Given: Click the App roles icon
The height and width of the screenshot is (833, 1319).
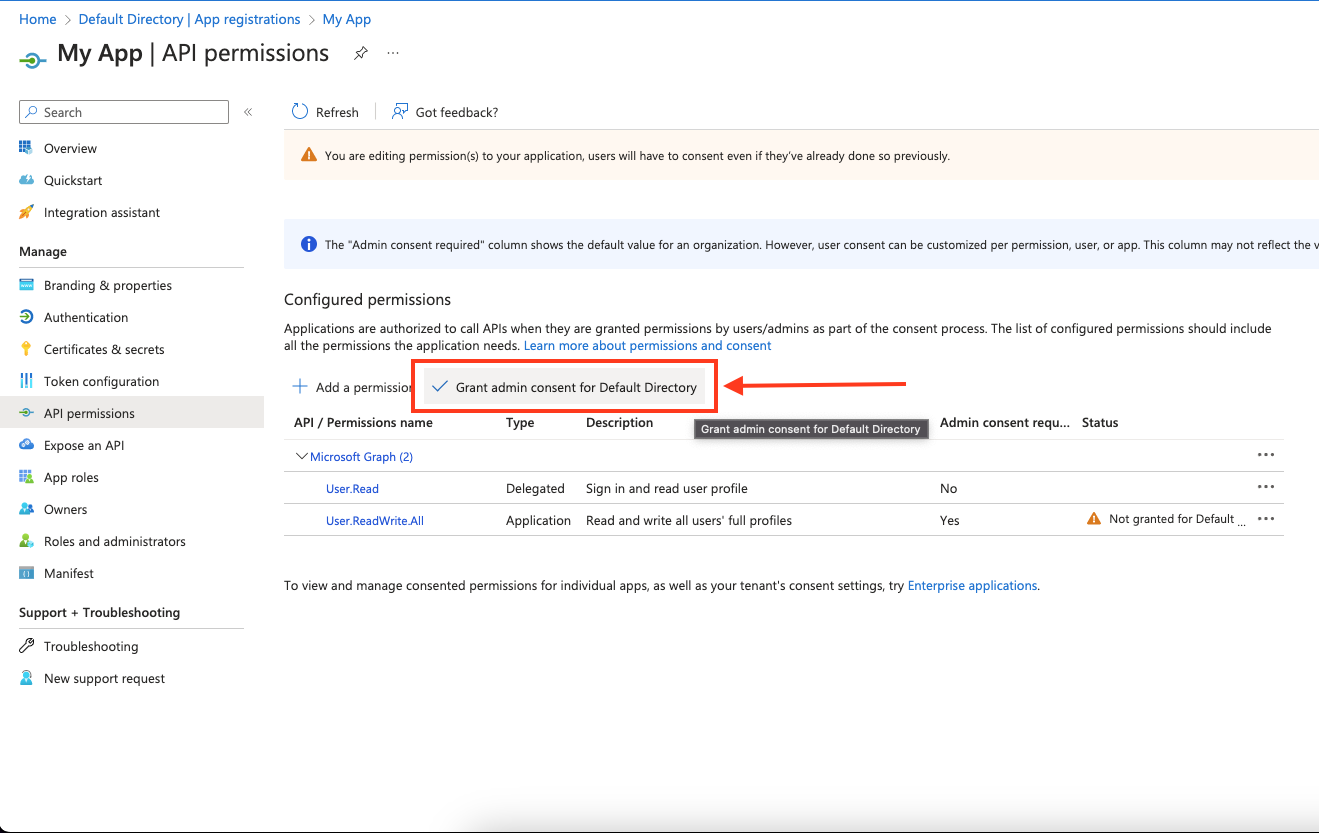Looking at the screenshot, I should [26, 477].
